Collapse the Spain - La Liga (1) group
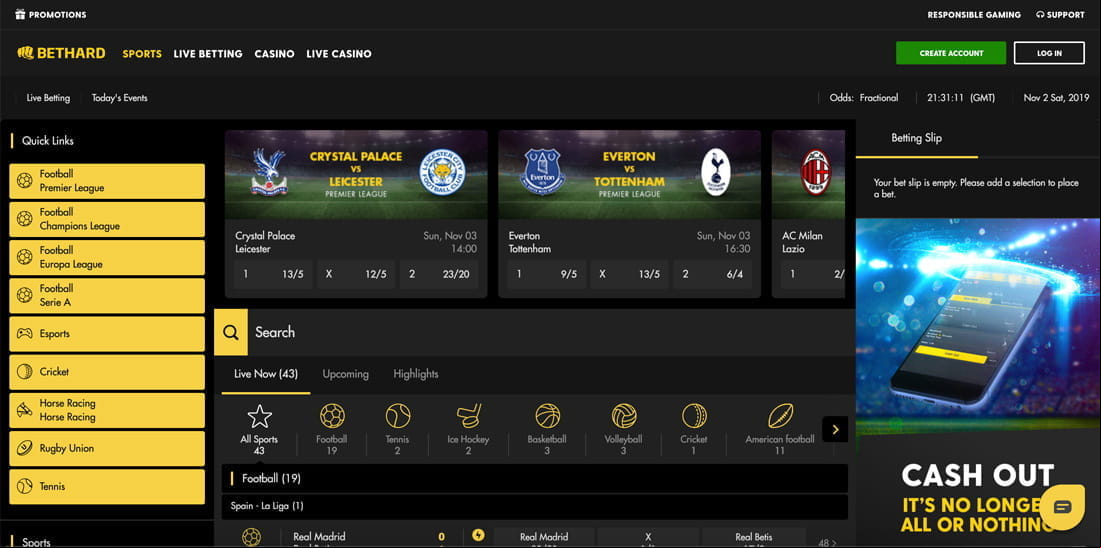1101x548 pixels. click(x=534, y=506)
